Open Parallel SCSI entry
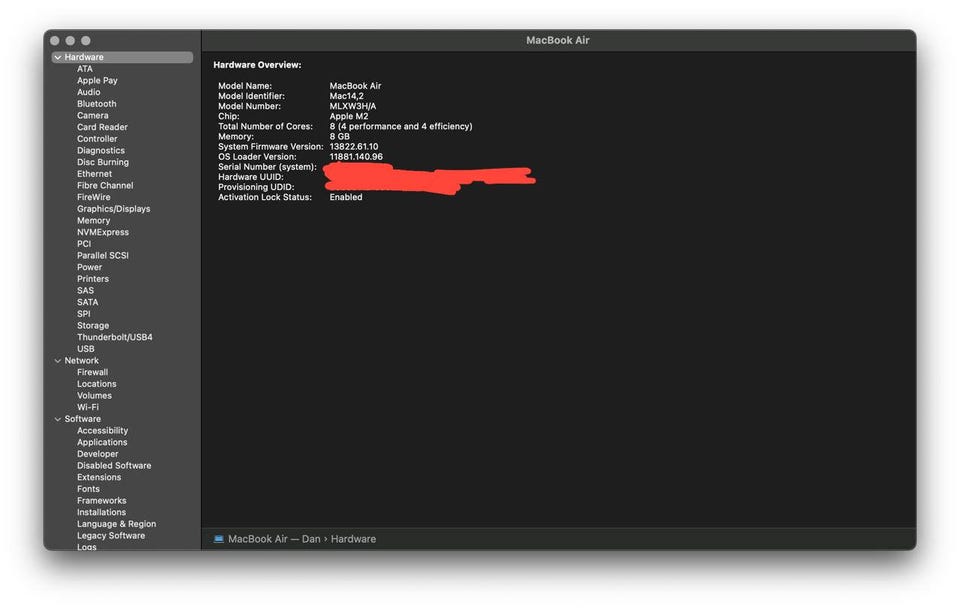960x608 pixels. click(103, 255)
